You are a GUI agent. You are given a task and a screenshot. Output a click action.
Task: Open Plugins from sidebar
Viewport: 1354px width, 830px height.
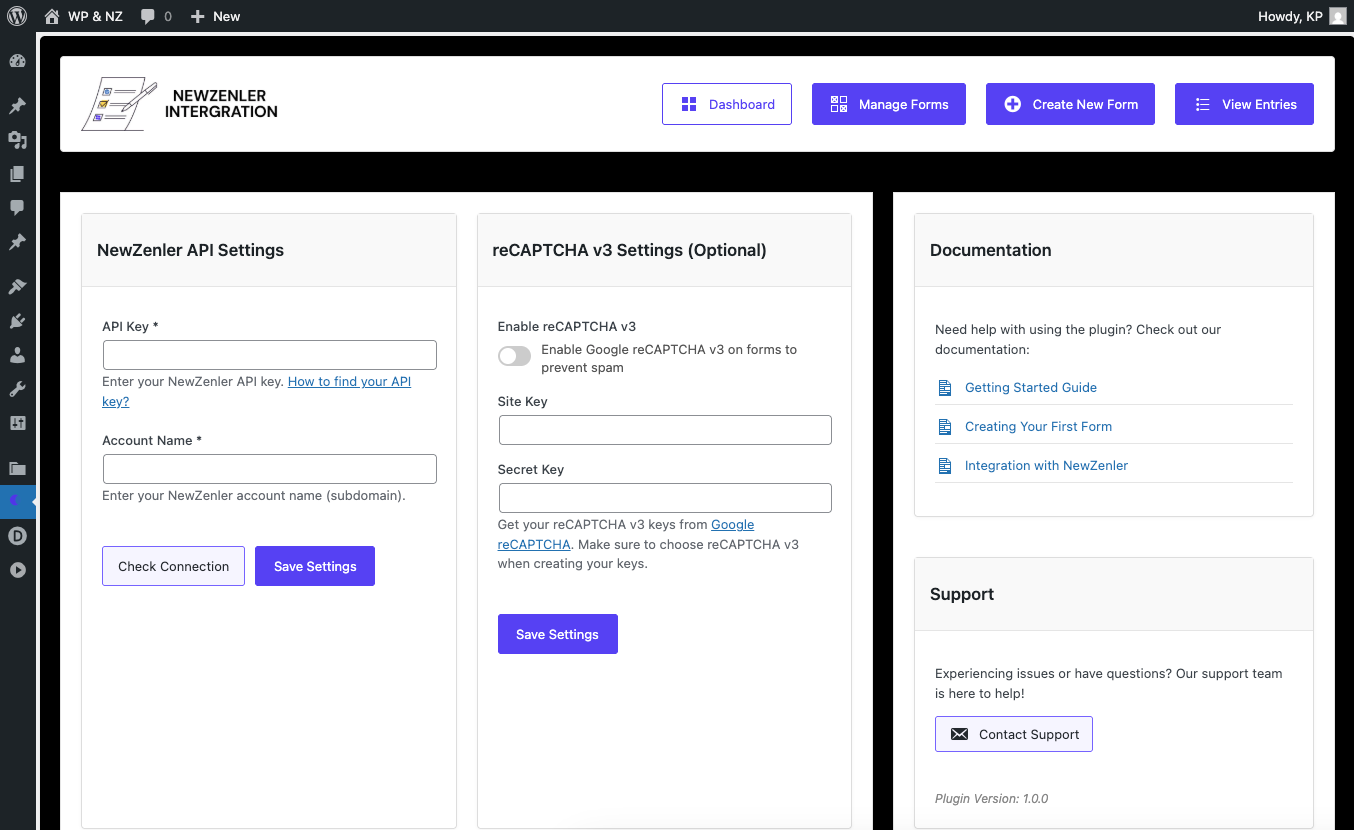pyautogui.click(x=17, y=321)
